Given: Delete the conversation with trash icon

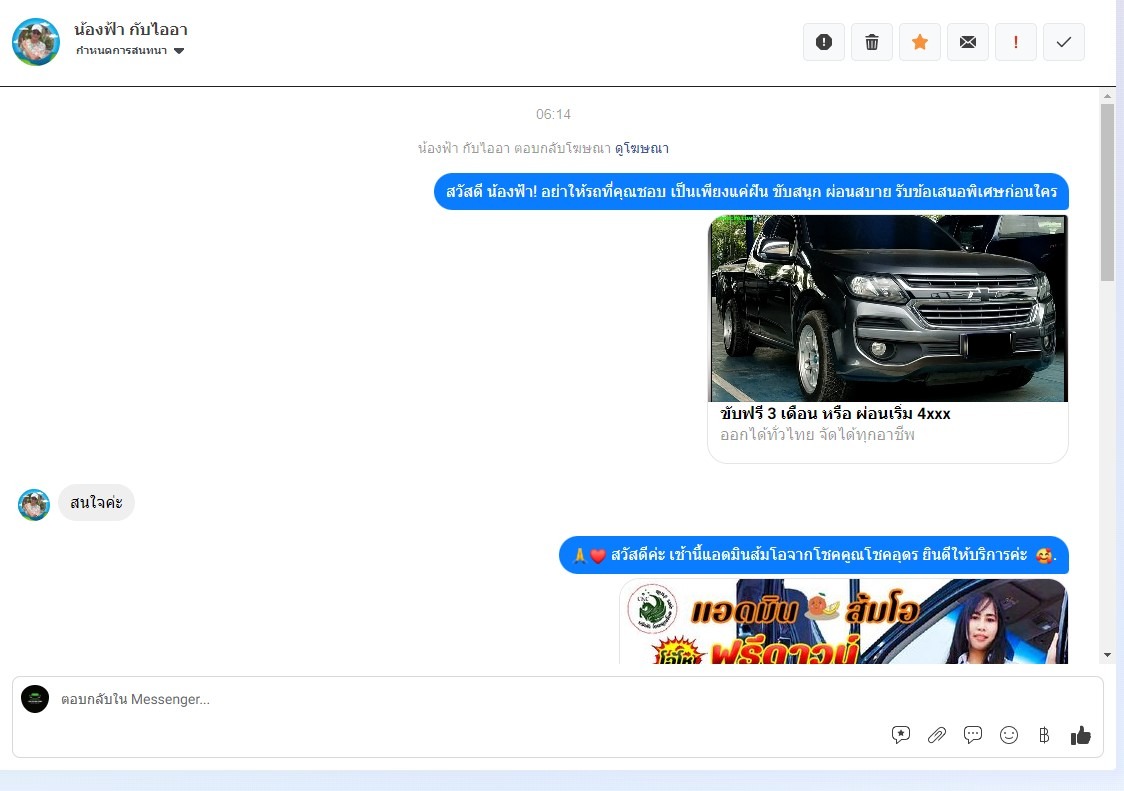Looking at the screenshot, I should 872,42.
